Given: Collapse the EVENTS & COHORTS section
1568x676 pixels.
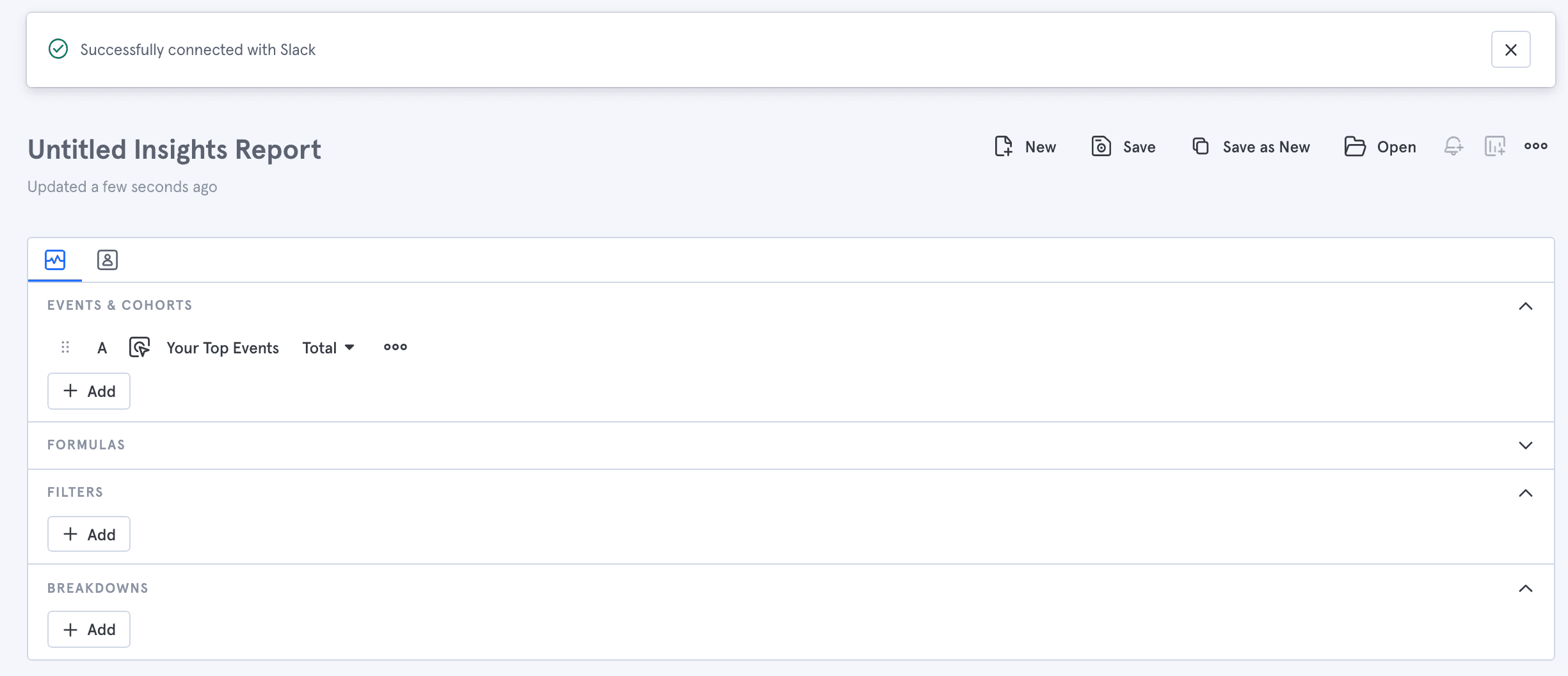Looking at the screenshot, I should tap(1526, 306).
